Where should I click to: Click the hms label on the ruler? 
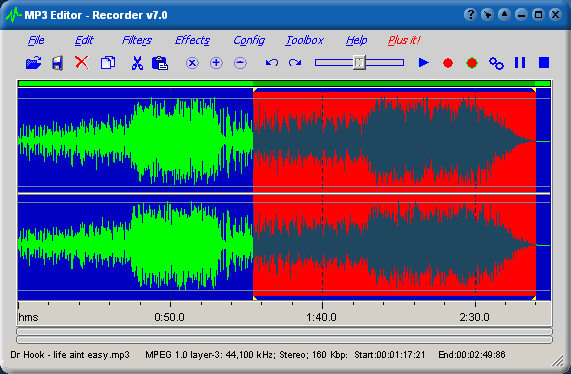click(28, 317)
